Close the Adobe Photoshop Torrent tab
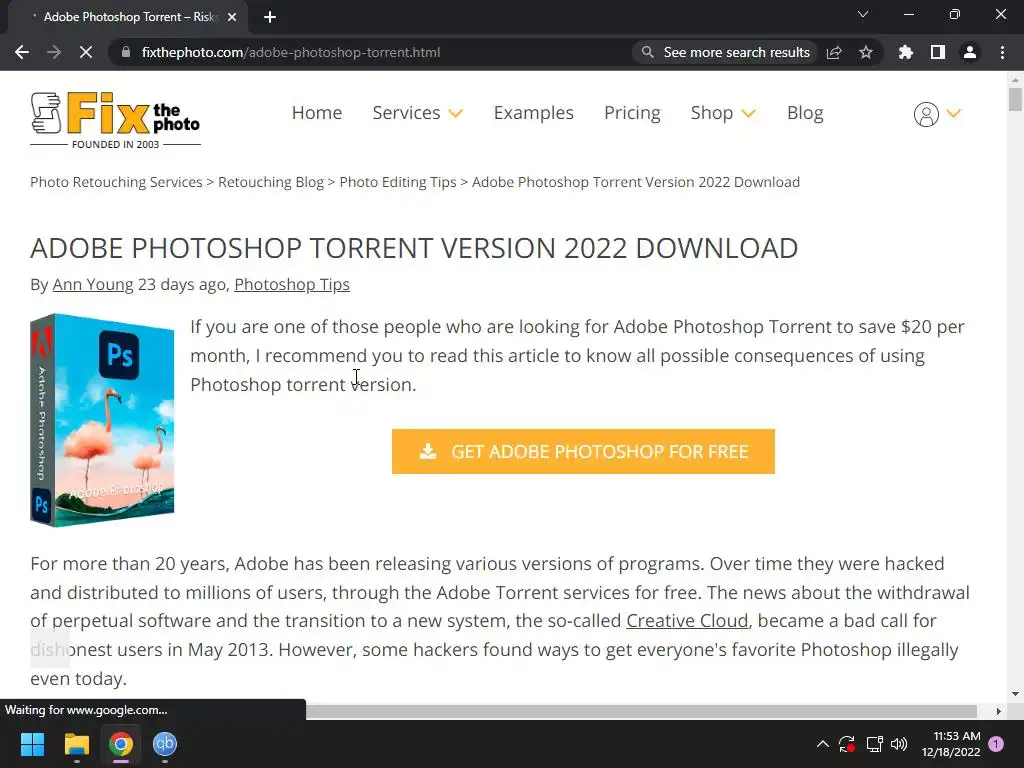The height and width of the screenshot is (768, 1024). click(x=232, y=17)
